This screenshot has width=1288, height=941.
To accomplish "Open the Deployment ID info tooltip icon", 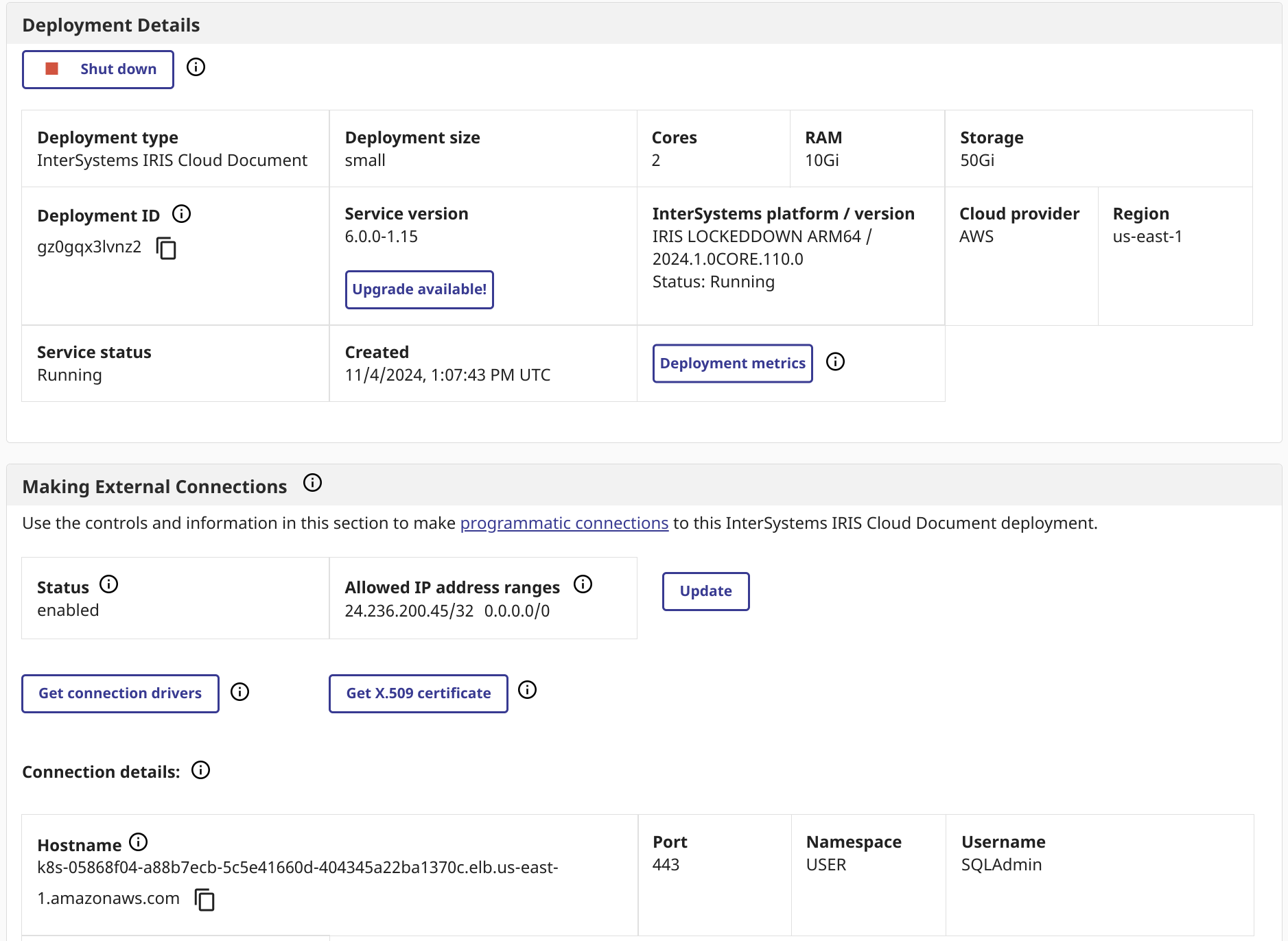I will point(181,214).
